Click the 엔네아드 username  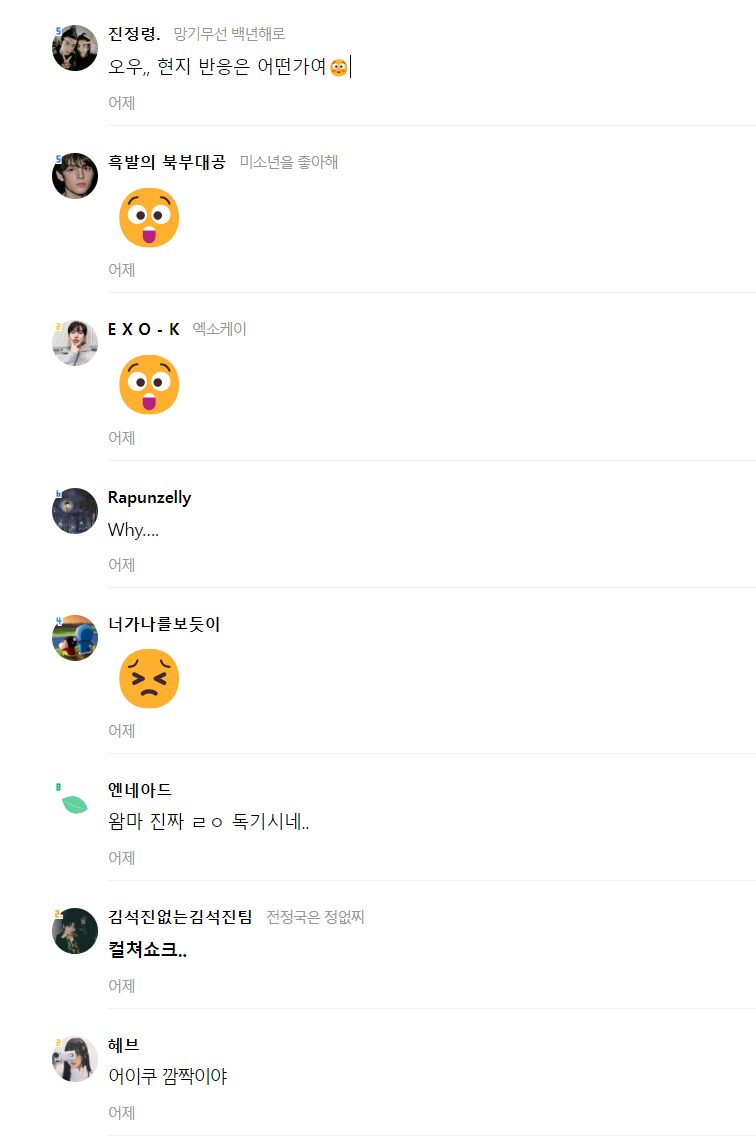[x=139, y=790]
